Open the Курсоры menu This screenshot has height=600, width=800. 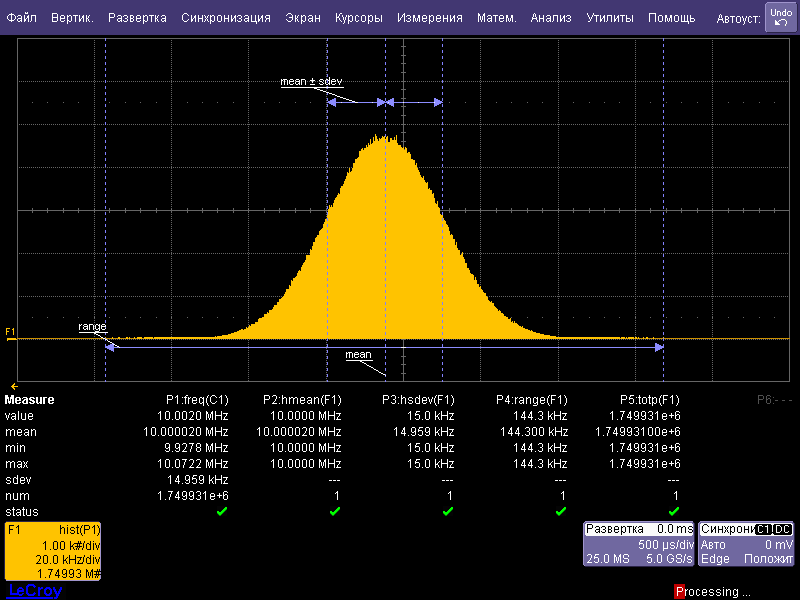358,18
